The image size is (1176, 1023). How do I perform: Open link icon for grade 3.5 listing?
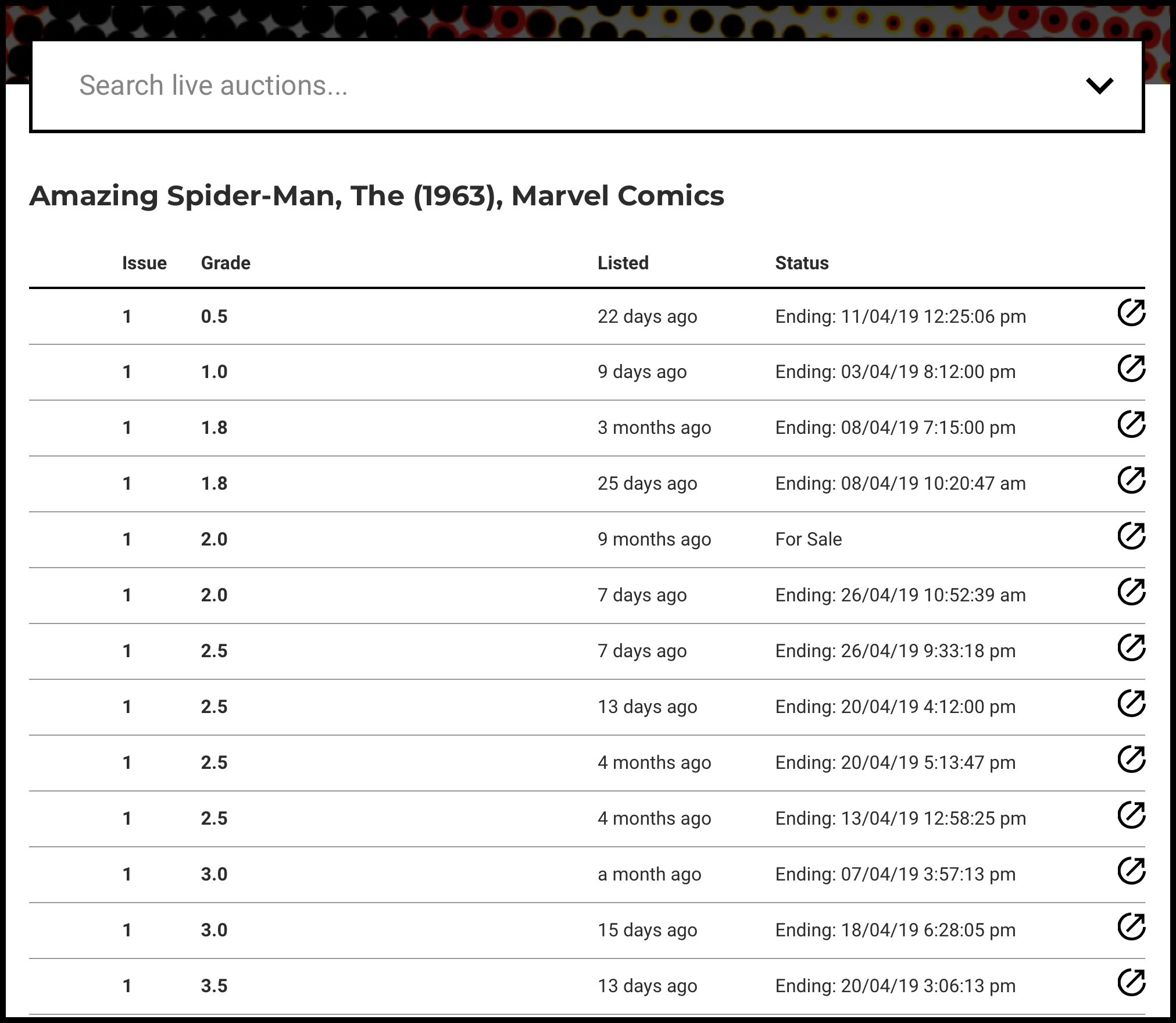click(1131, 983)
